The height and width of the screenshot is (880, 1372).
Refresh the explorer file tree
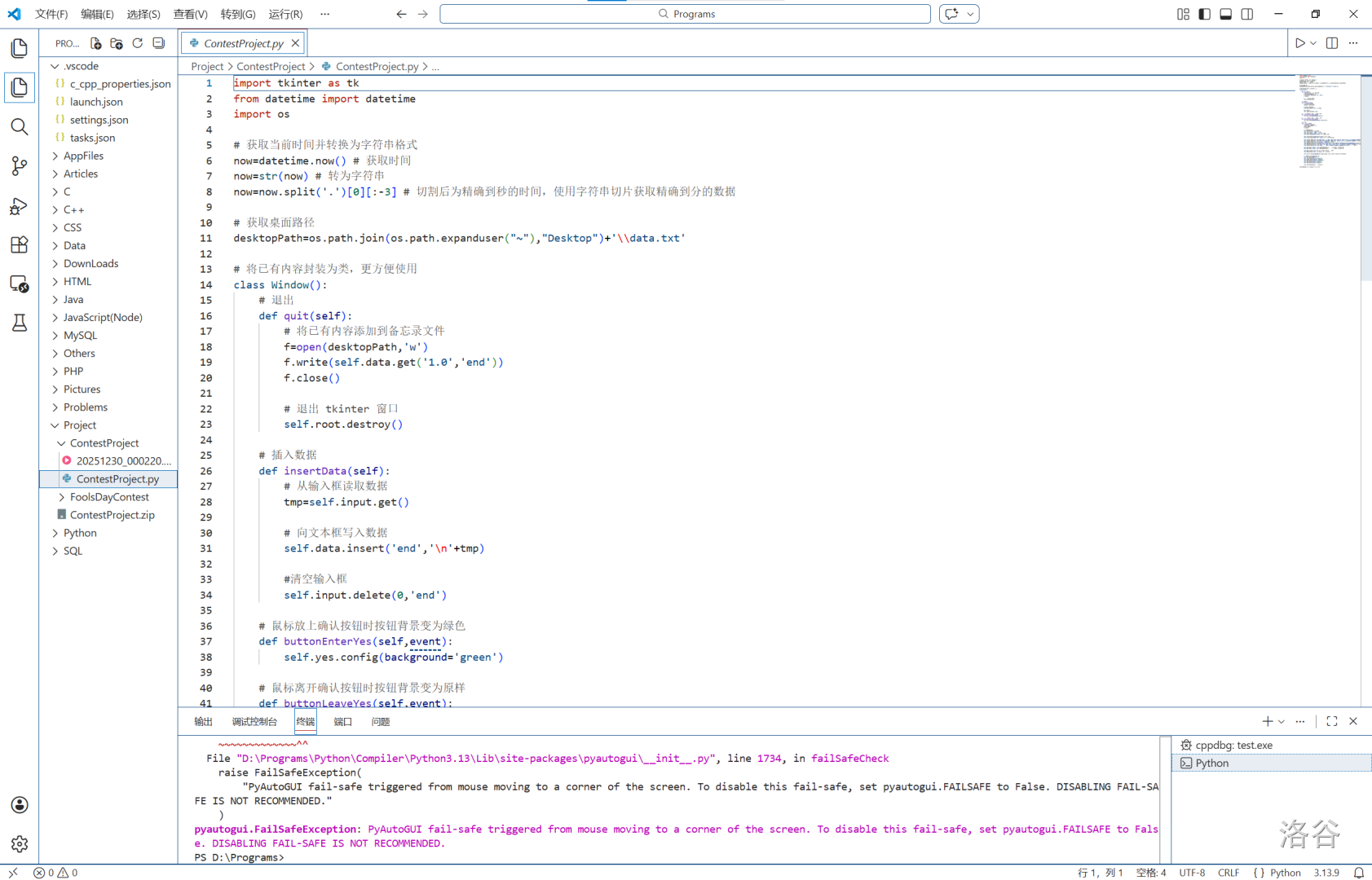pyautogui.click(x=138, y=43)
